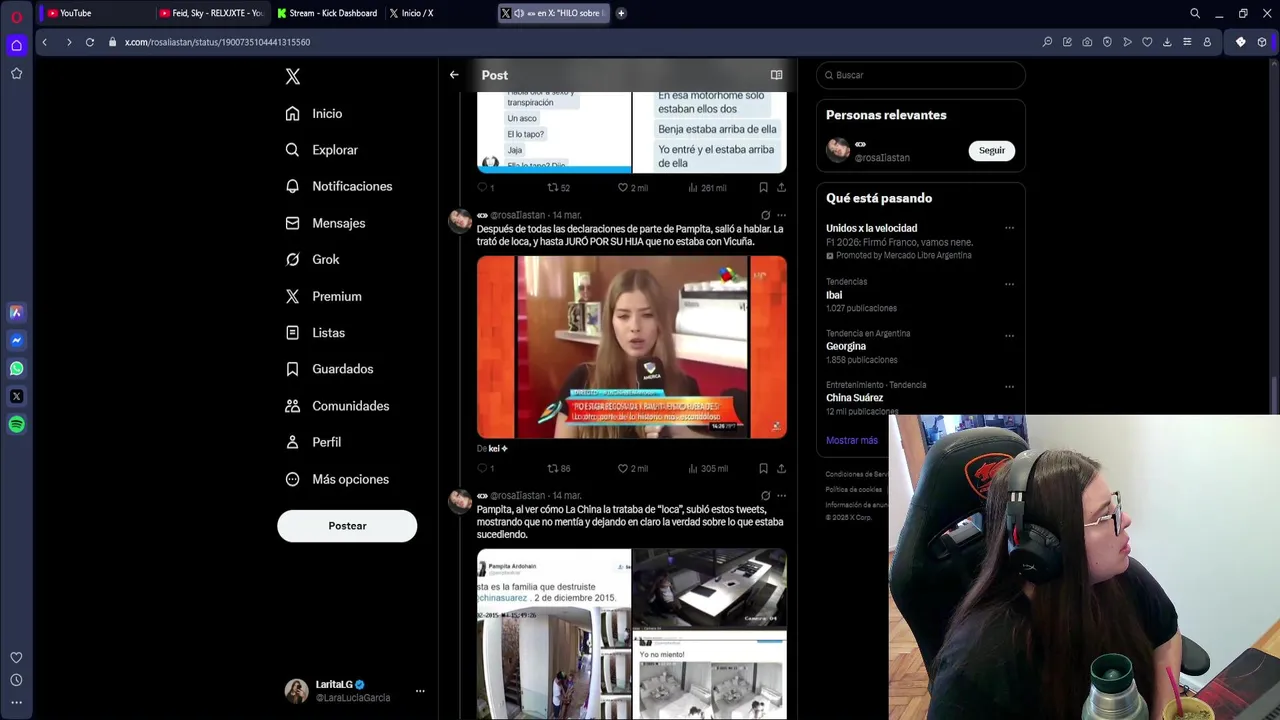Open Opera Easy Setup menu icon
This screenshot has height=720, width=1280.
click(x=1187, y=42)
